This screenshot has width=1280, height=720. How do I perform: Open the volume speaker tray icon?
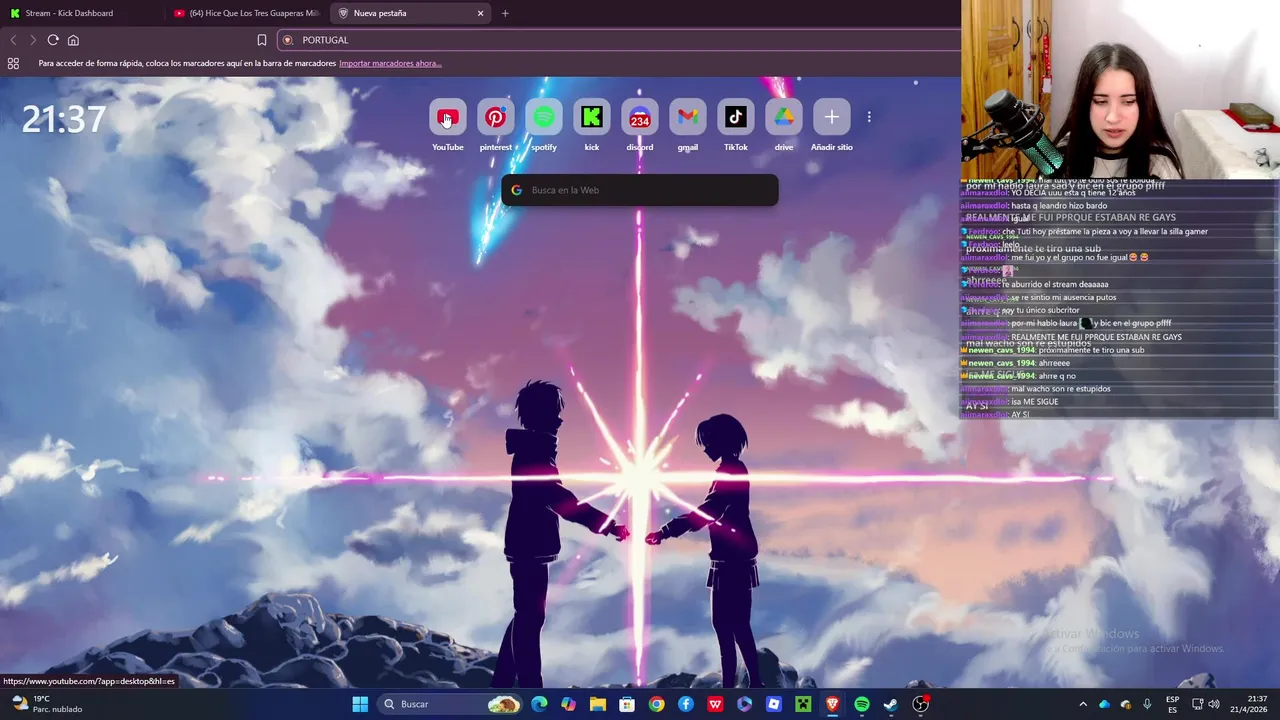(x=1214, y=704)
